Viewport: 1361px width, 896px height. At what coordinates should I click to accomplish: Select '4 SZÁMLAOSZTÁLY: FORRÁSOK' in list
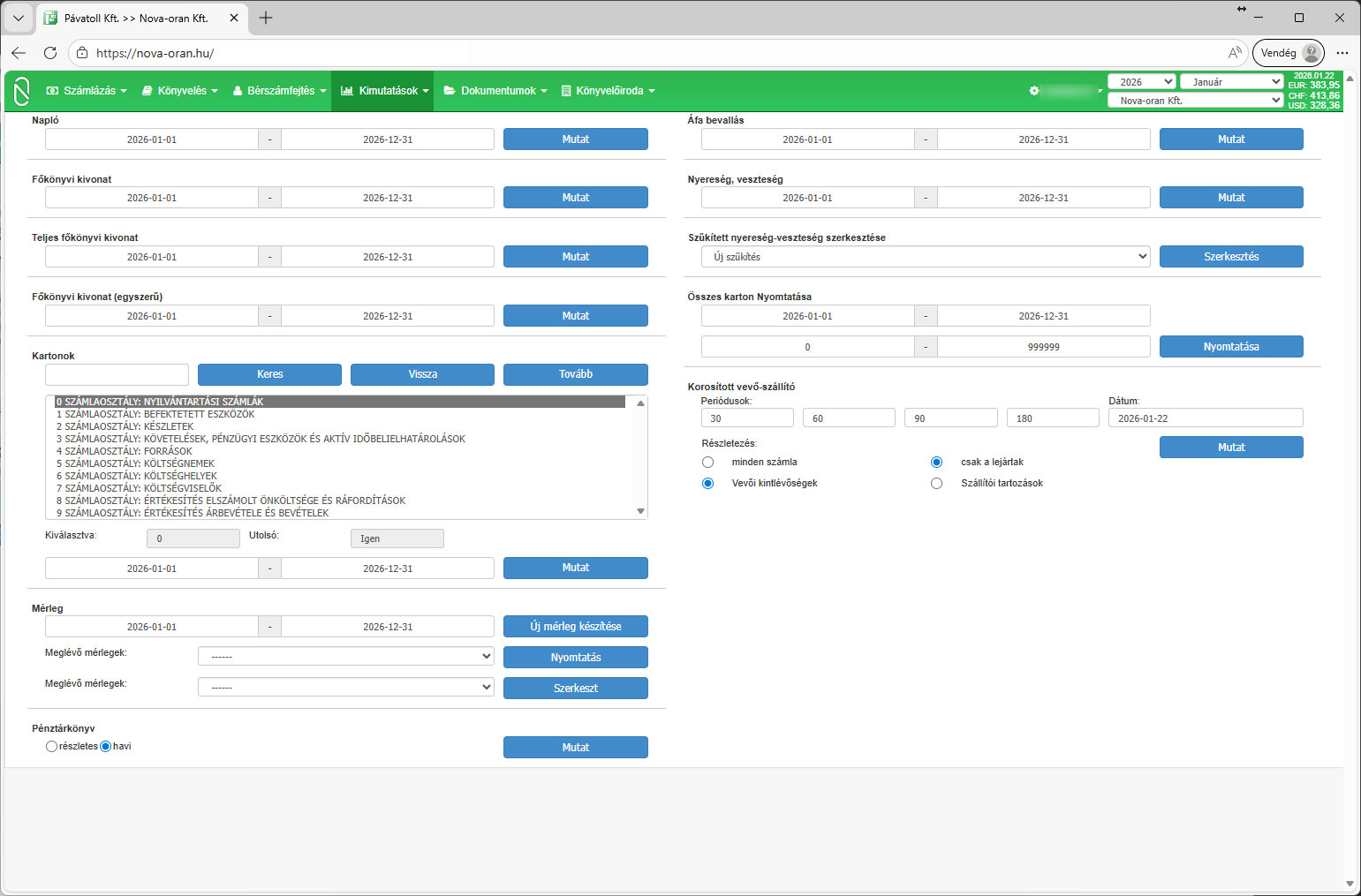pos(125,451)
